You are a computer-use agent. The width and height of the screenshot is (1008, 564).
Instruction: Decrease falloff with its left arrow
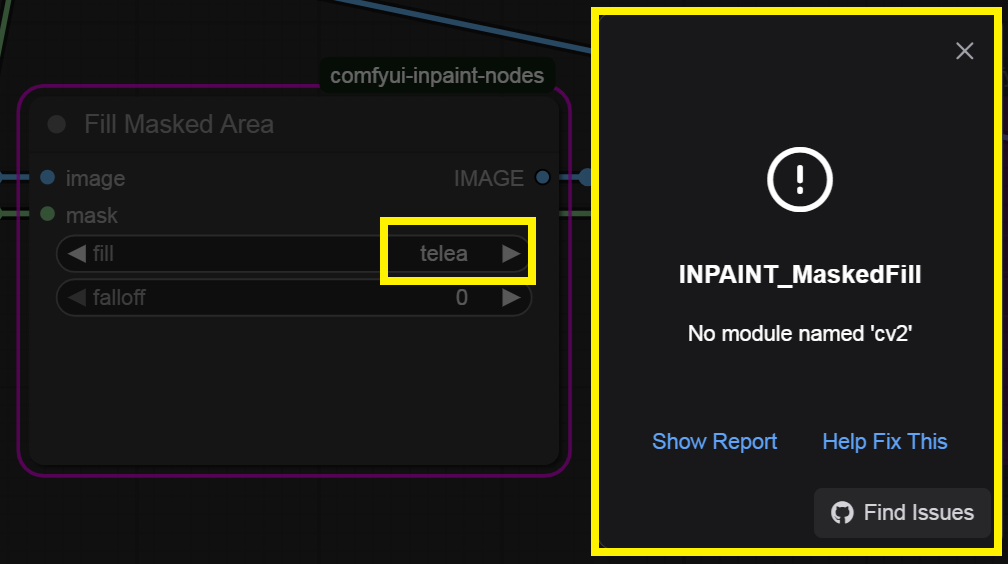[x=76, y=297]
